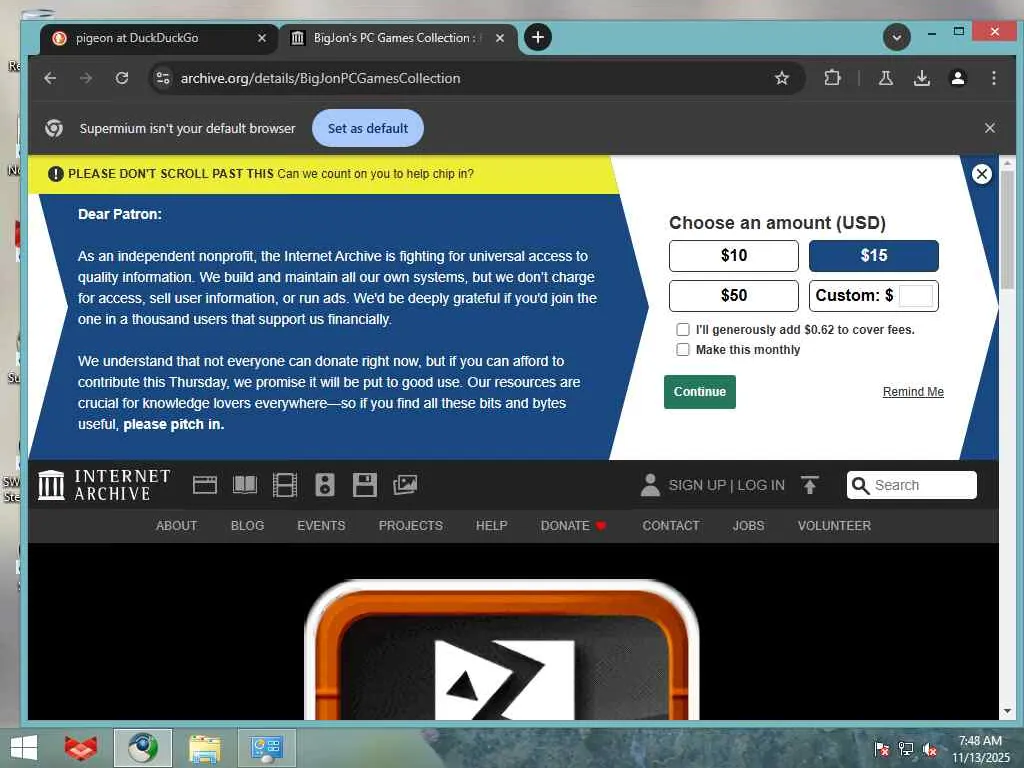
Task: Open the downloads tray icon
Action: [x=921, y=78]
